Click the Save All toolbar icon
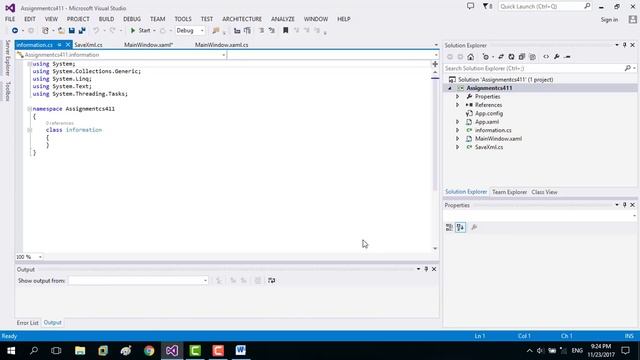640x360 pixels. click(x=82, y=31)
